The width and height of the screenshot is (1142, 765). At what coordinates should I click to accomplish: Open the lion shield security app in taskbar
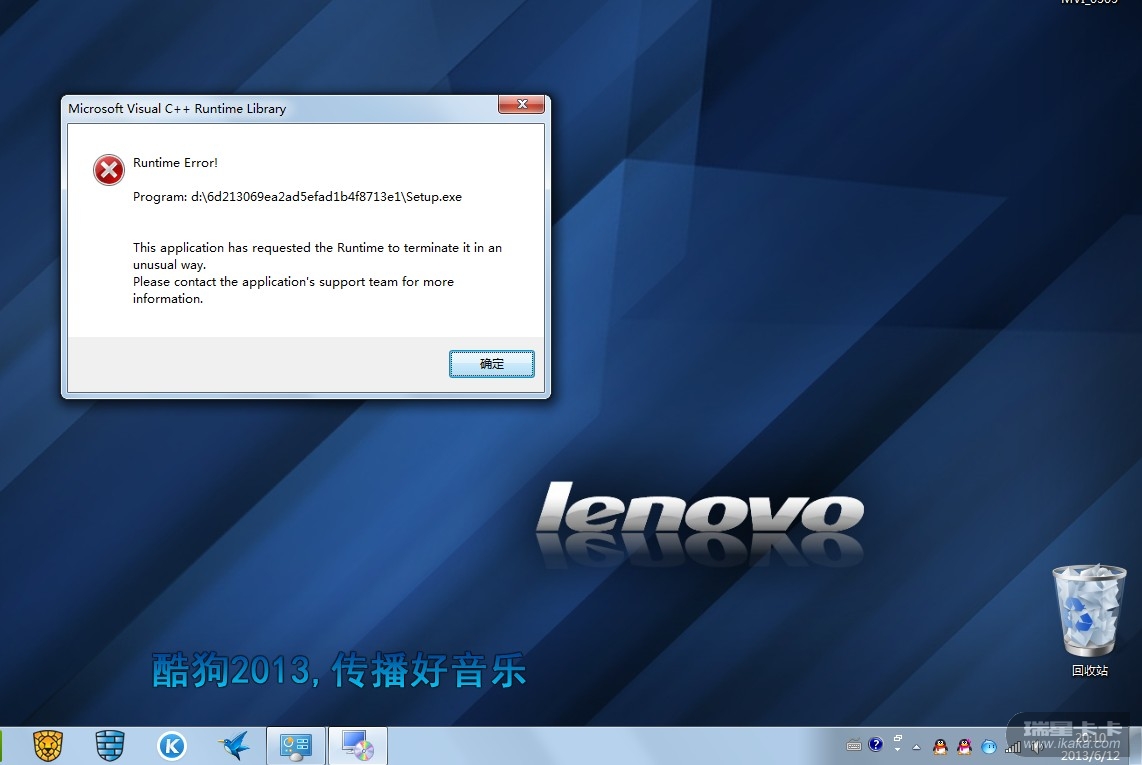click(48, 746)
